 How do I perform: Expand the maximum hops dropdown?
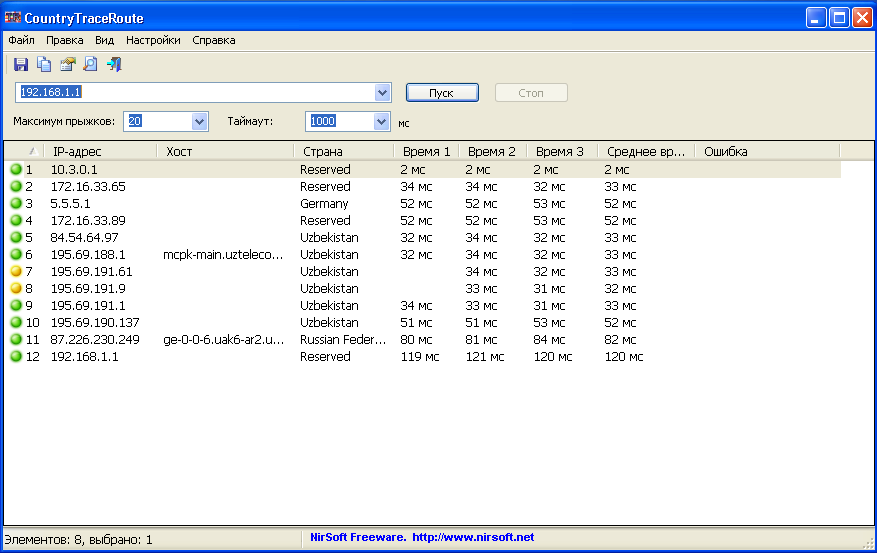coord(199,122)
